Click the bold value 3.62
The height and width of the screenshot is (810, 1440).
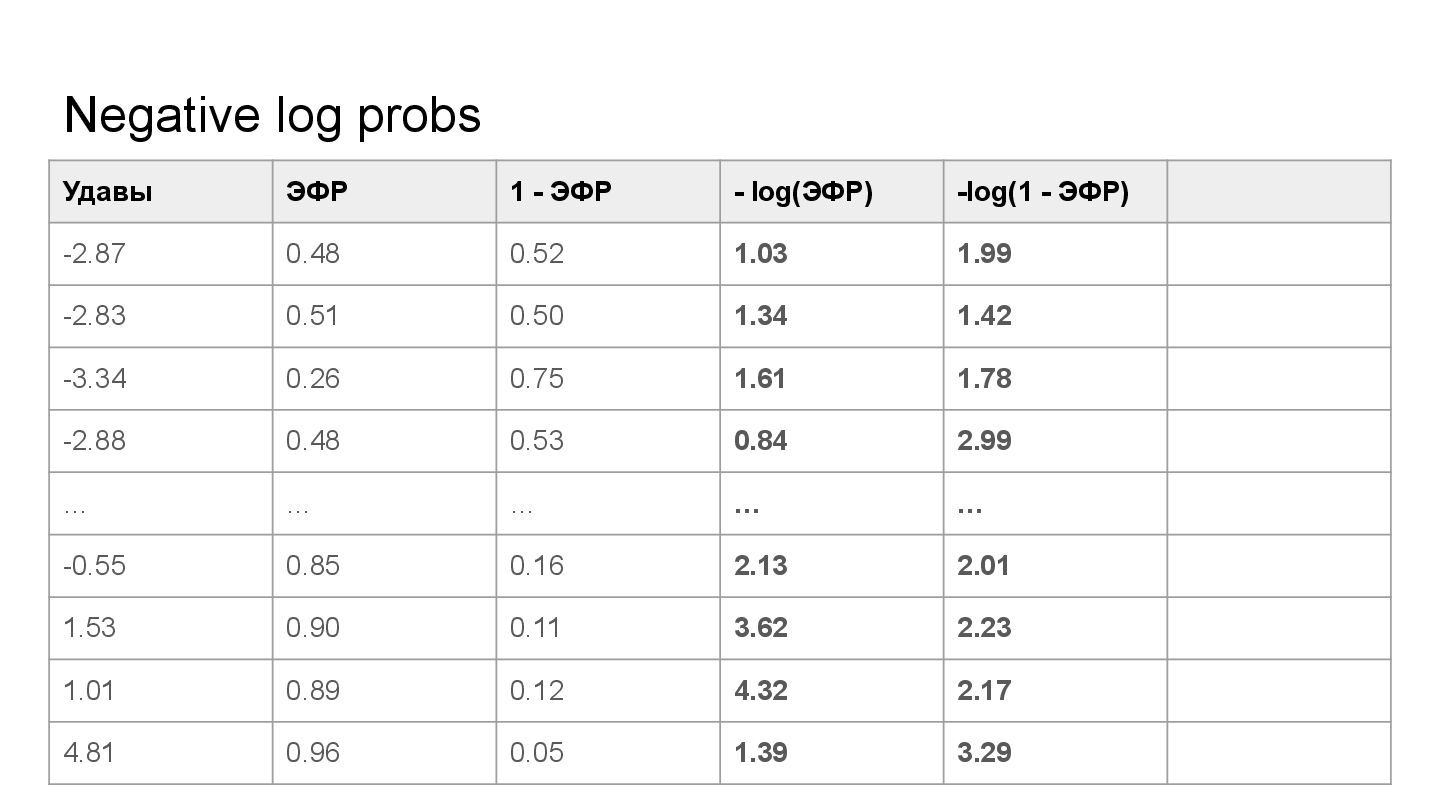(x=761, y=628)
